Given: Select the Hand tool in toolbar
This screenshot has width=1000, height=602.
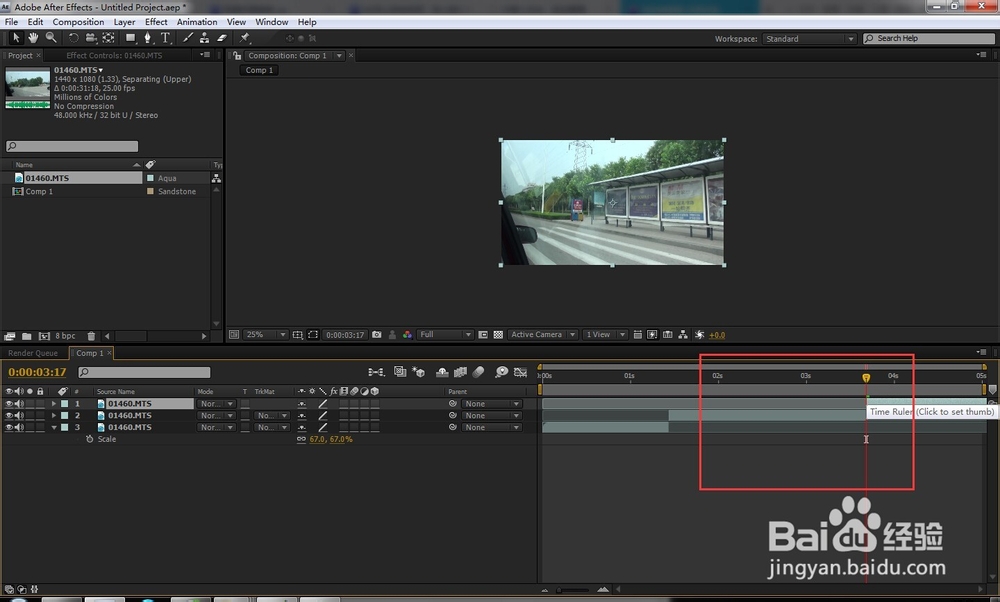Looking at the screenshot, I should click(x=33, y=38).
